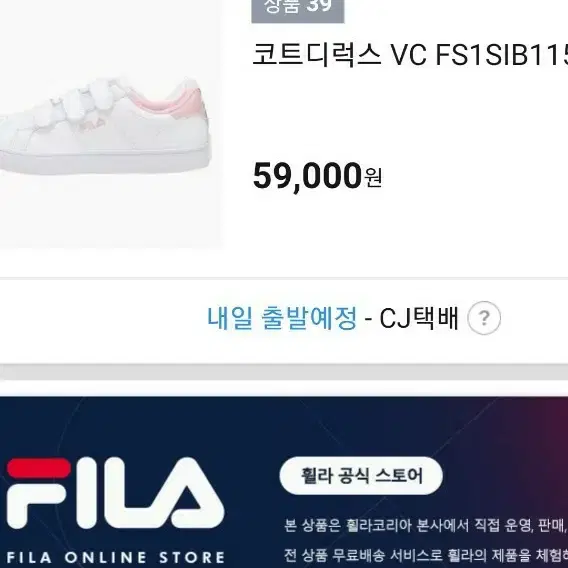Viewport: 568px width, 568px height.
Task: Tap the 상품 39 gray badge
Action: click(298, 9)
